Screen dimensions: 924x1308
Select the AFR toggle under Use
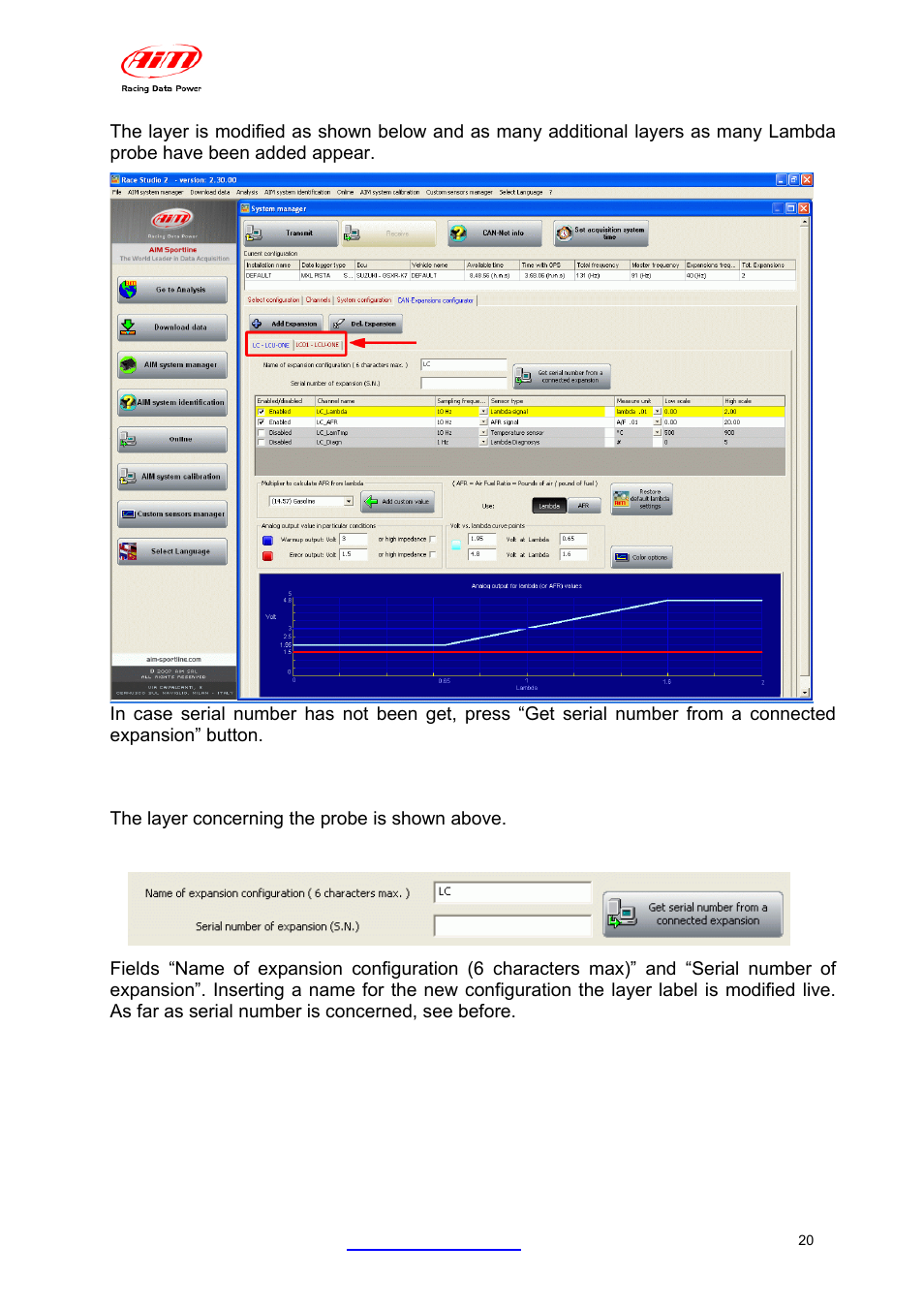pyautogui.click(x=584, y=506)
